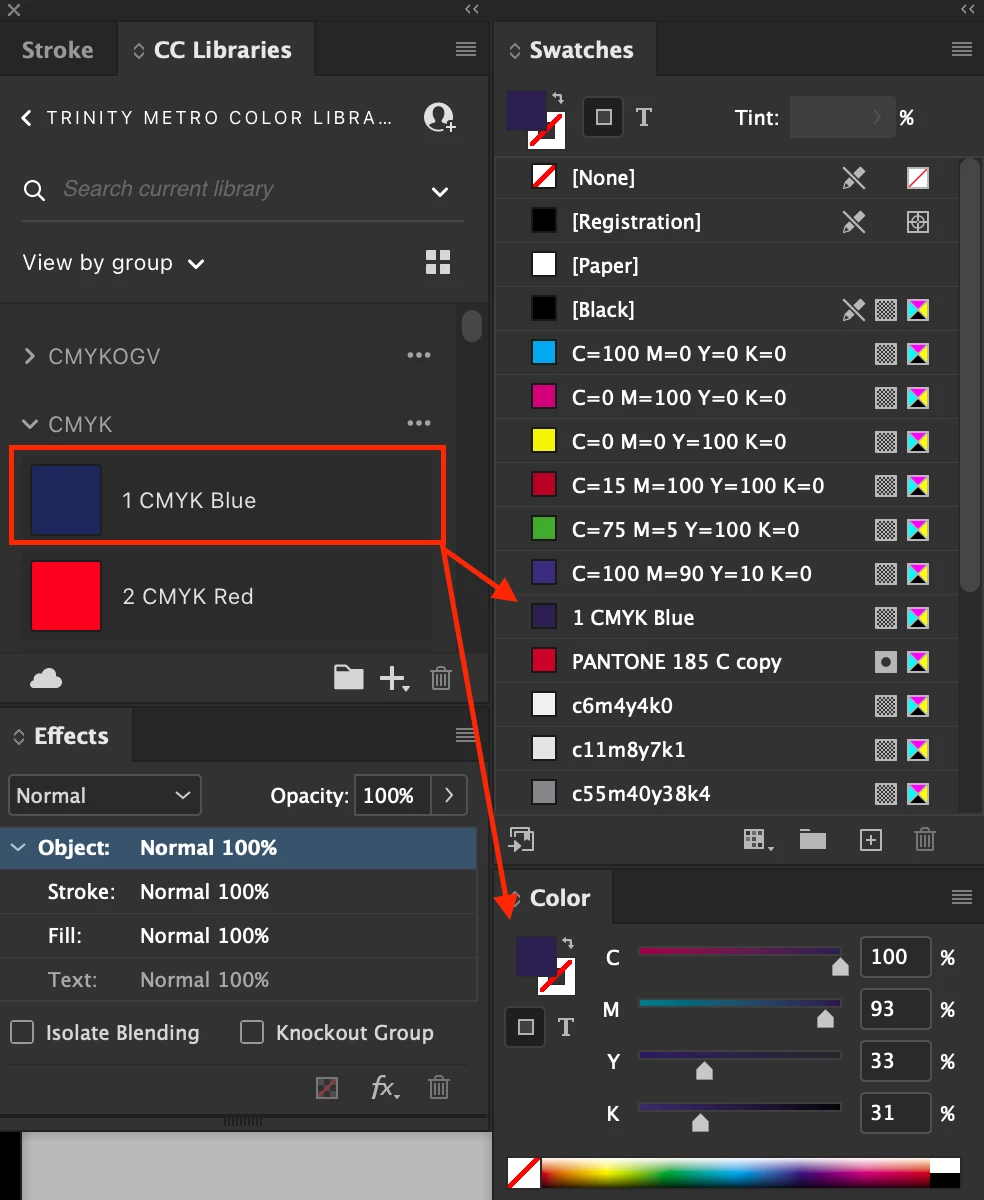Click None box beside color spectrum
Viewport: 984px width, 1200px height.
523,1173
